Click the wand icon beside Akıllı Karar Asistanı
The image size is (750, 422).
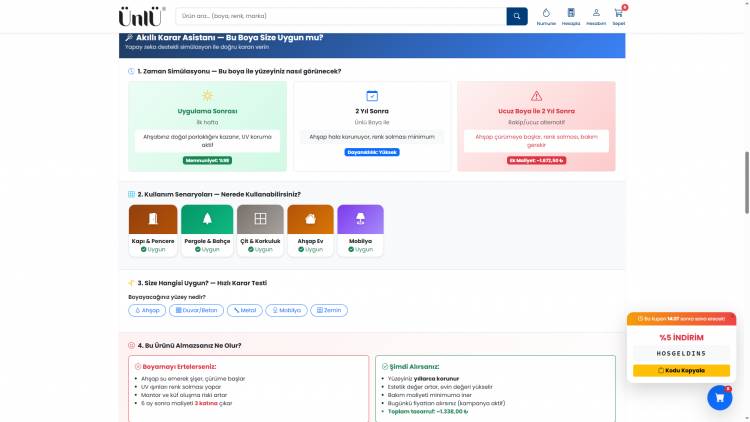tap(129, 37)
